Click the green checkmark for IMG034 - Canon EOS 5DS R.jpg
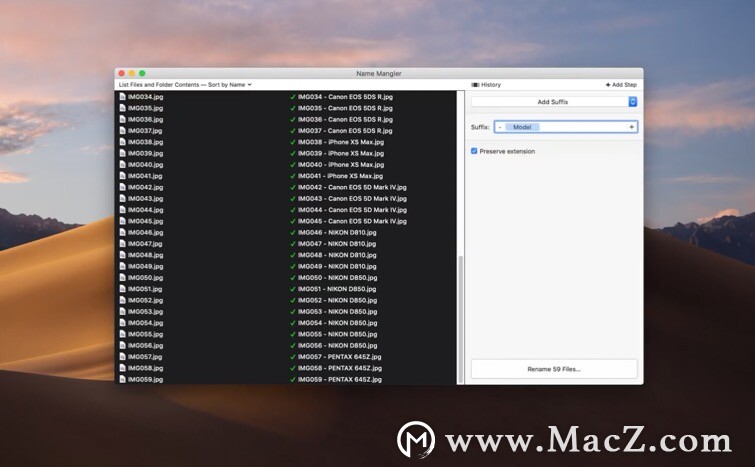Image resolution: width=755 pixels, height=467 pixels. click(293, 97)
